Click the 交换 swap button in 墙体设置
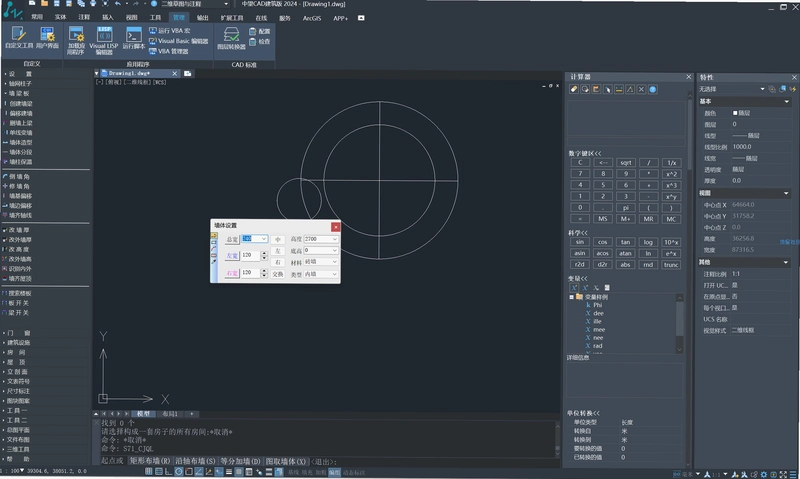The width and height of the screenshot is (800, 479). (278, 274)
